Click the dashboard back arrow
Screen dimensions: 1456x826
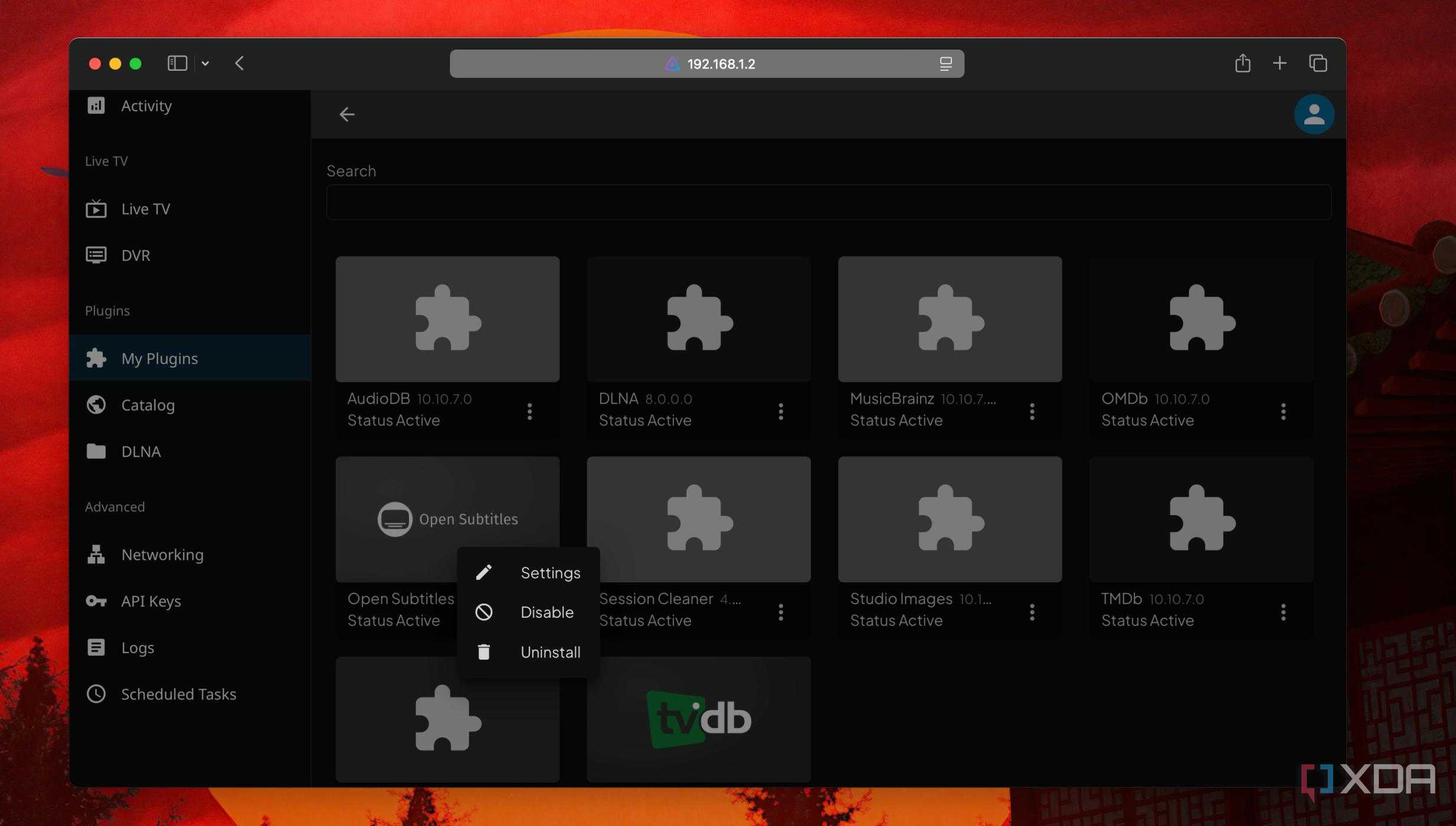click(347, 114)
